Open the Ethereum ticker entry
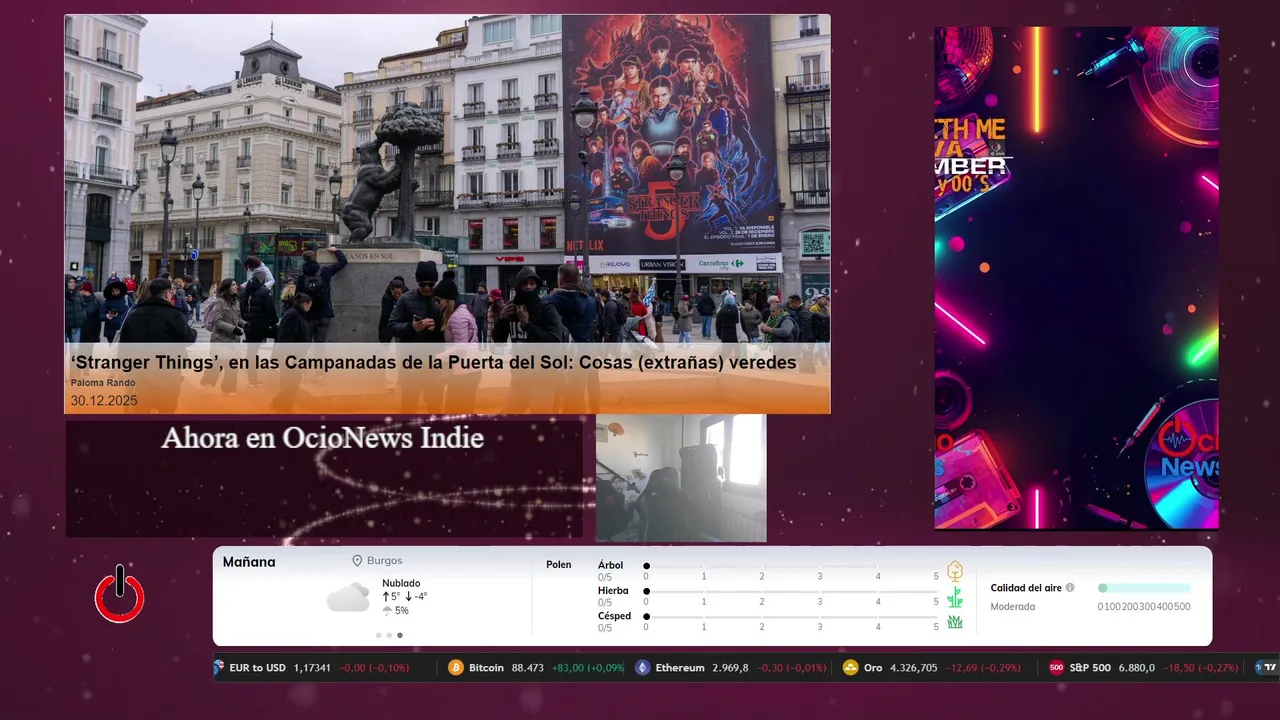The height and width of the screenshot is (720, 1280). pos(731,667)
